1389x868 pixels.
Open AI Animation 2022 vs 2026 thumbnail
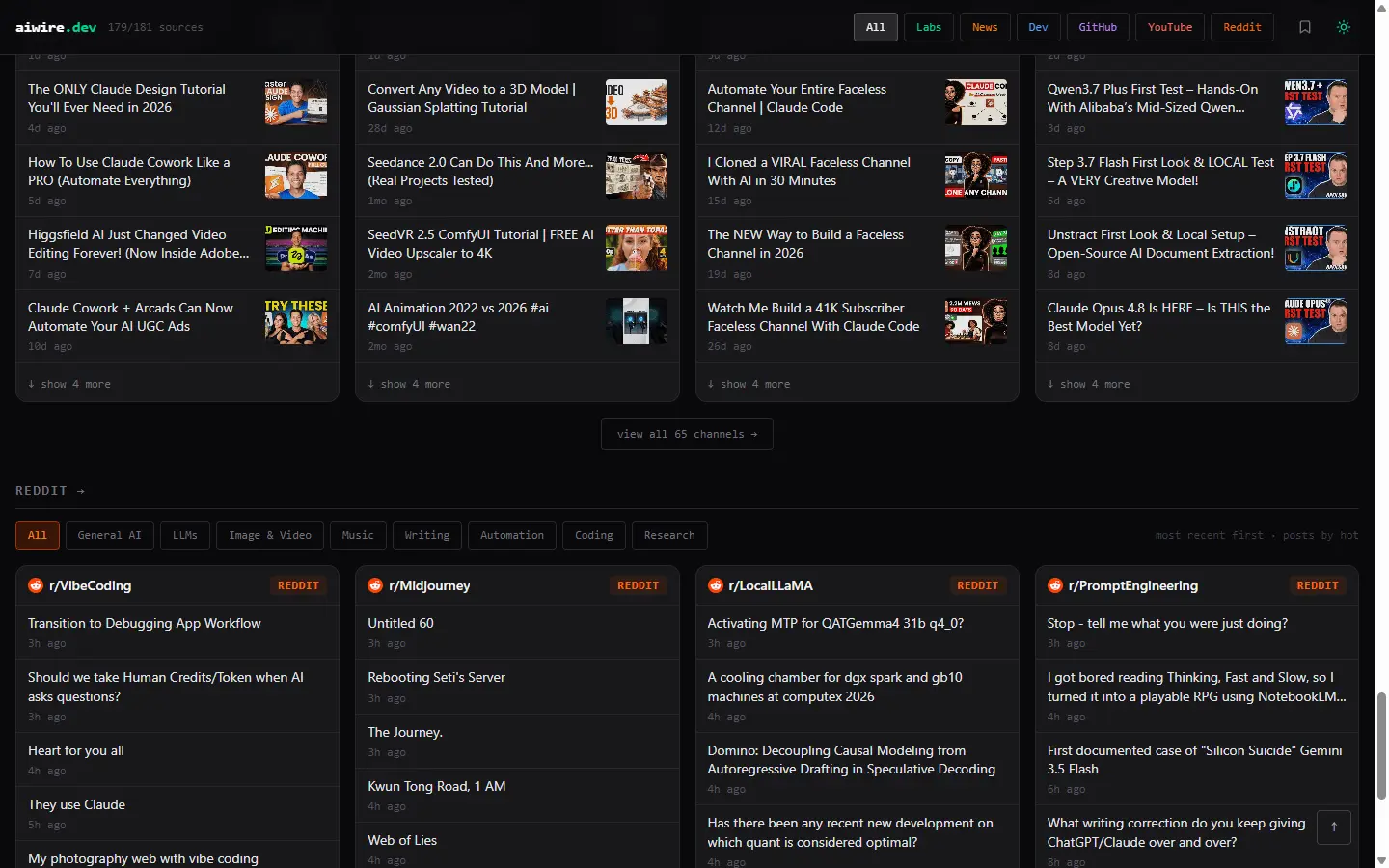[637, 321]
